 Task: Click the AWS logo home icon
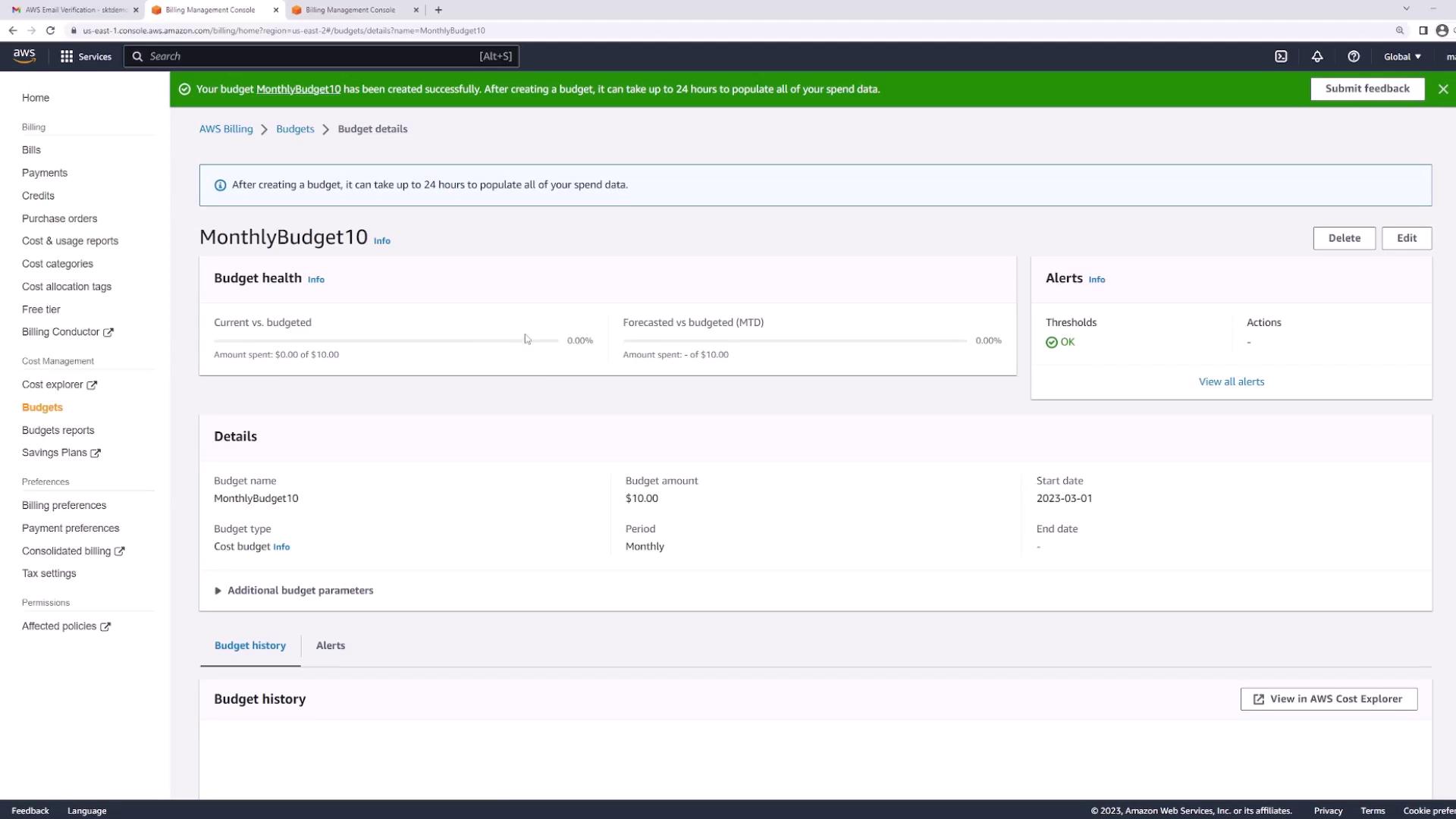[x=24, y=56]
